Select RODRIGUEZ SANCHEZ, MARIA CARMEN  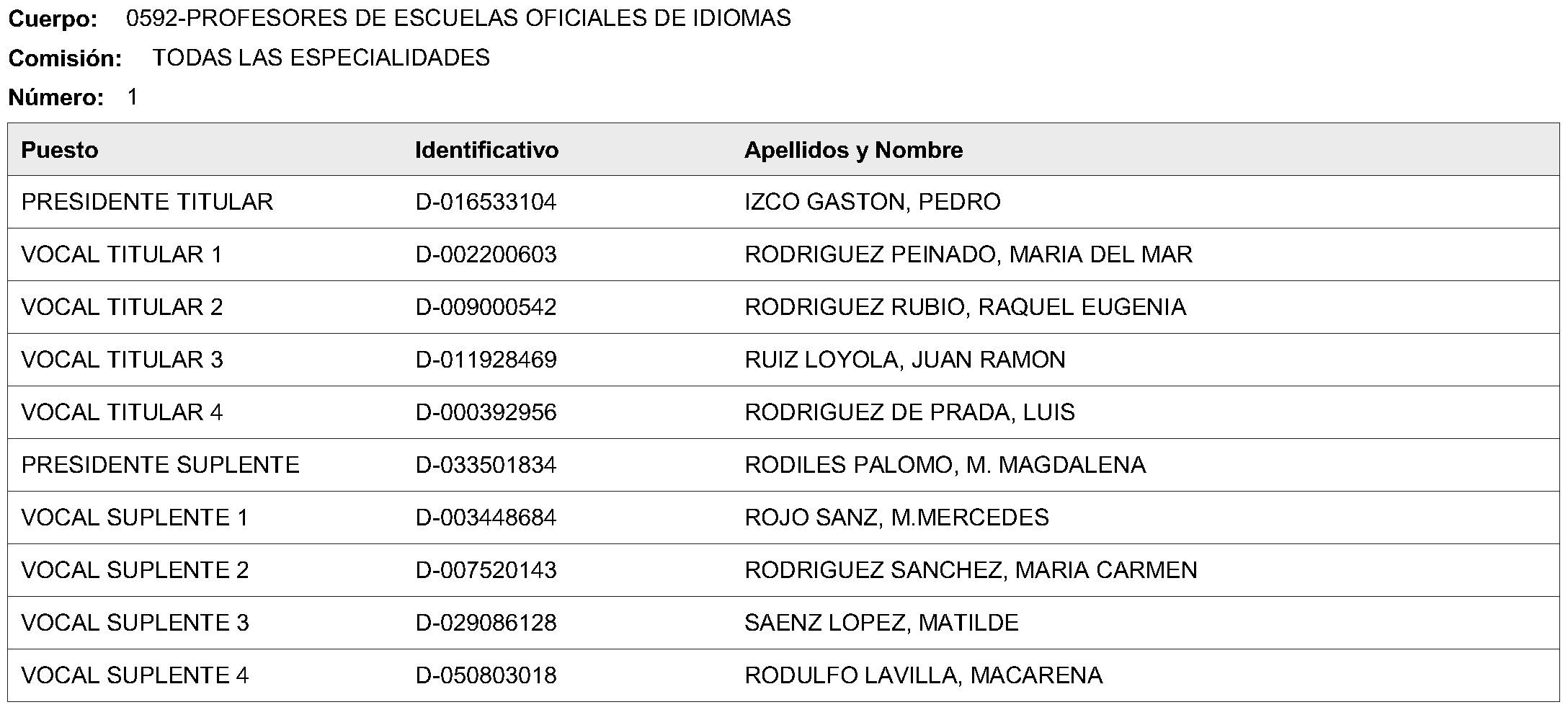971,570
